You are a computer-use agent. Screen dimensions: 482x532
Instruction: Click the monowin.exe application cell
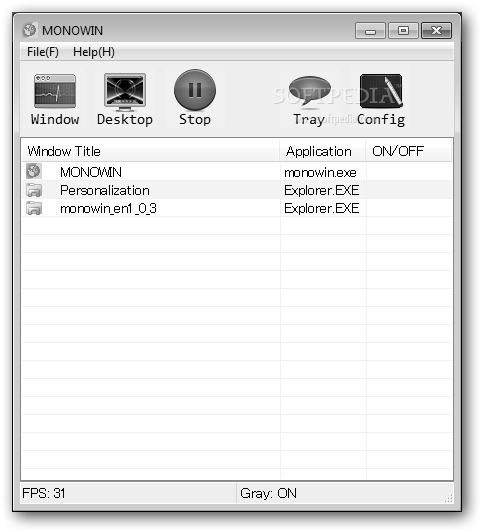320,173
